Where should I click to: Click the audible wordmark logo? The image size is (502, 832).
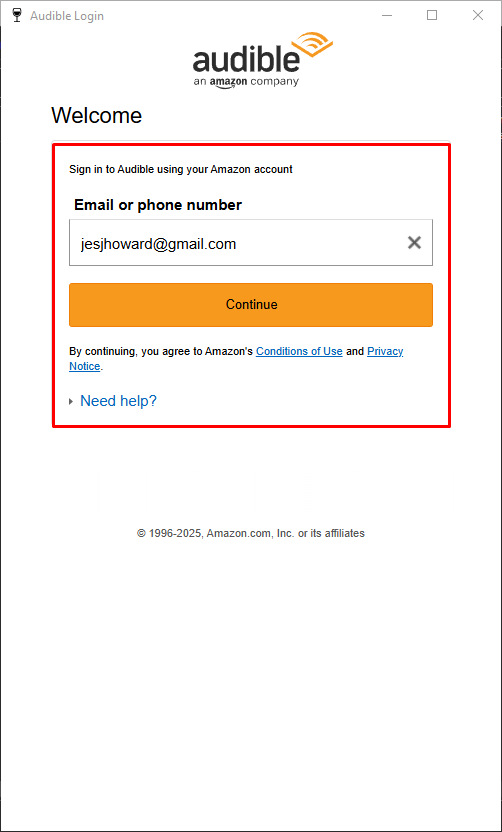(x=246, y=59)
